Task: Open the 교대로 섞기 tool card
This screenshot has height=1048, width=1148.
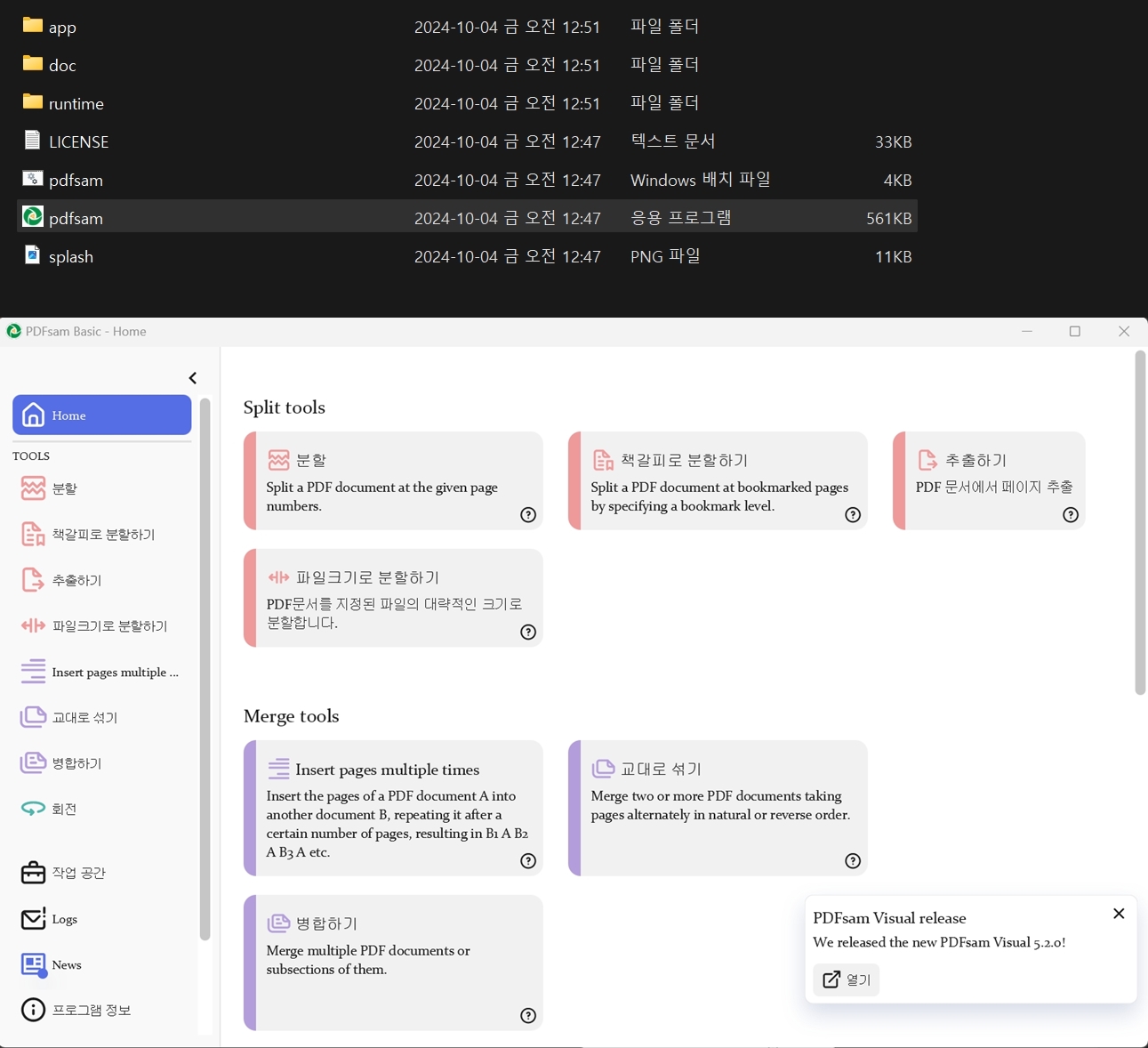Action: pyautogui.click(x=718, y=808)
